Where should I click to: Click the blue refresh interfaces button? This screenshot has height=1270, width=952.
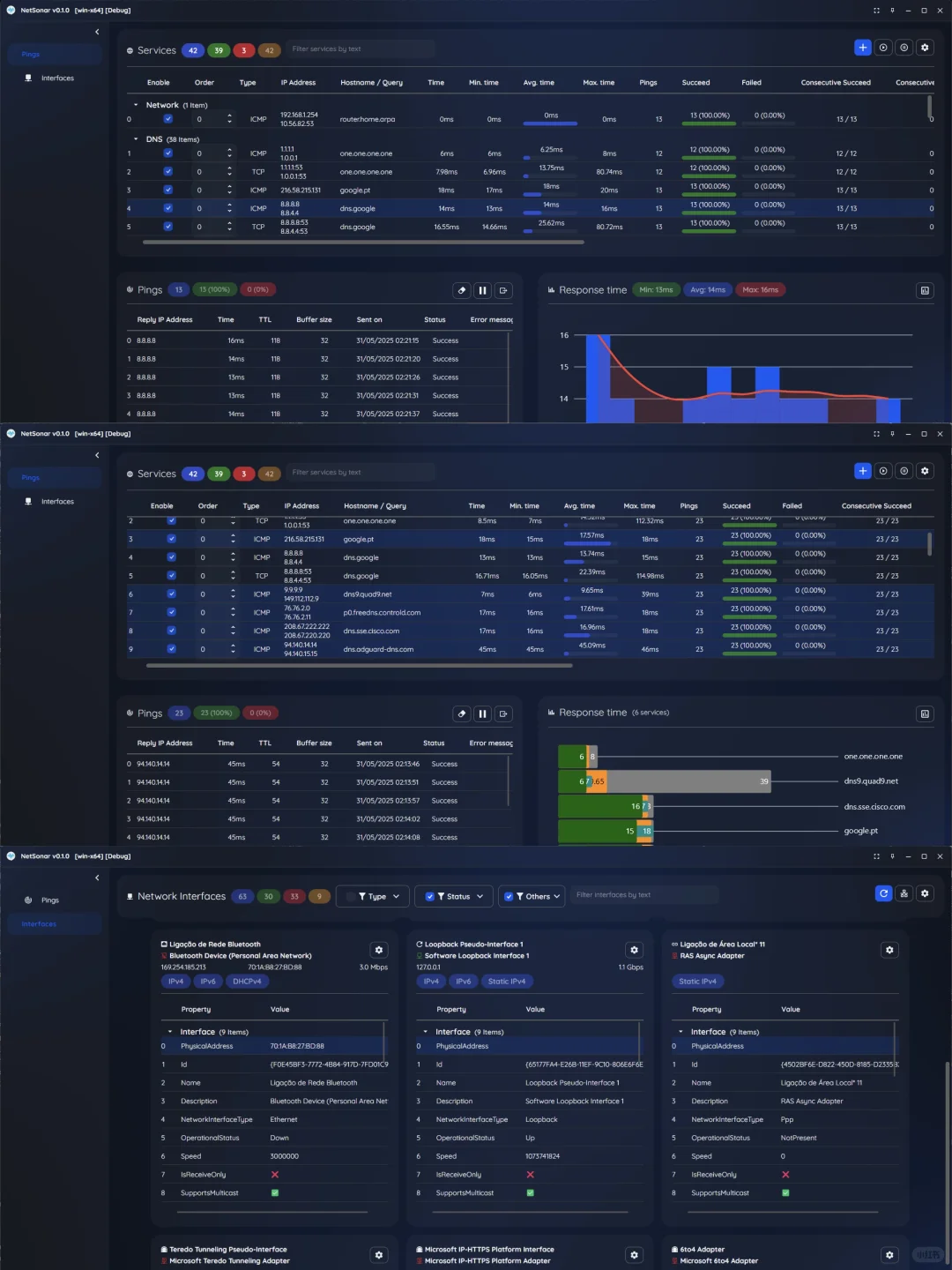tap(883, 893)
